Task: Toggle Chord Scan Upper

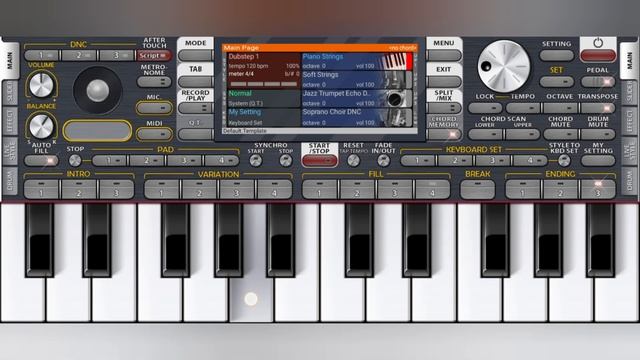Action: (x=522, y=134)
